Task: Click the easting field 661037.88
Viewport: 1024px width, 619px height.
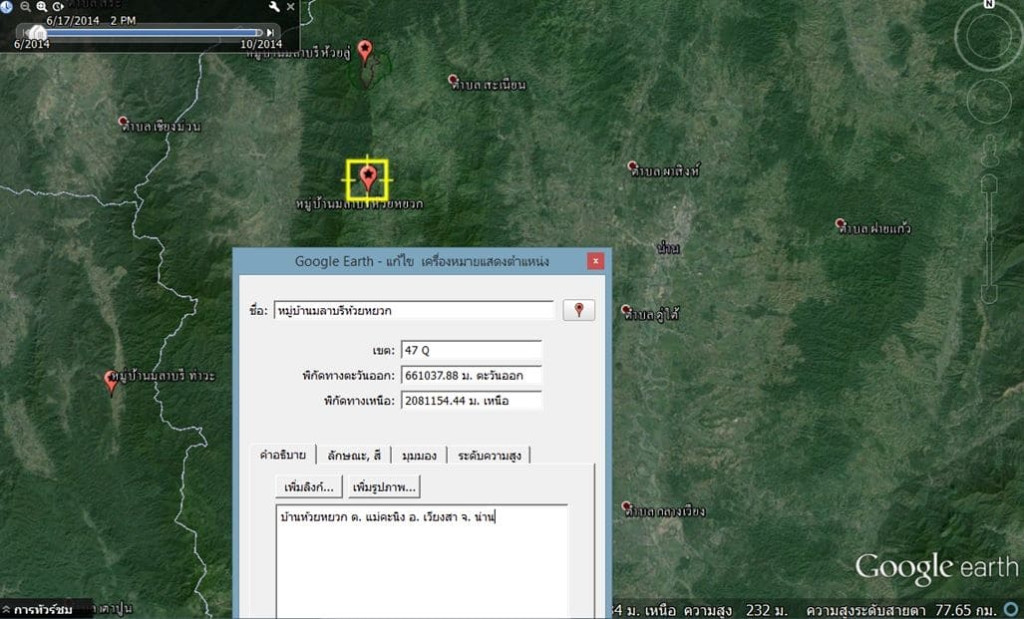Action: tap(472, 375)
